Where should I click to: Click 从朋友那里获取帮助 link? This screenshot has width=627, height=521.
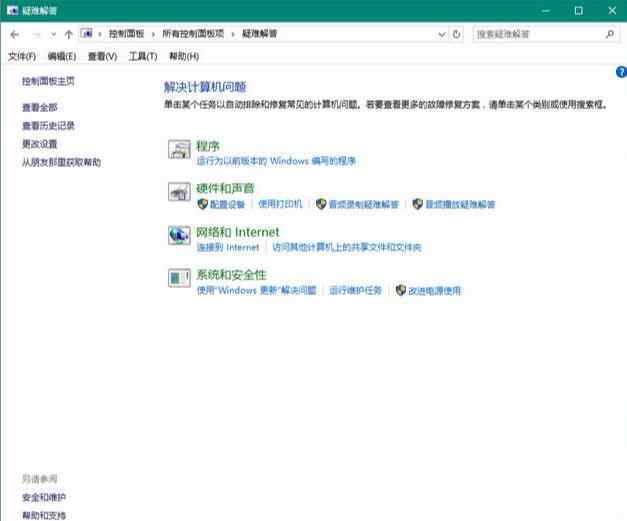click(62, 162)
